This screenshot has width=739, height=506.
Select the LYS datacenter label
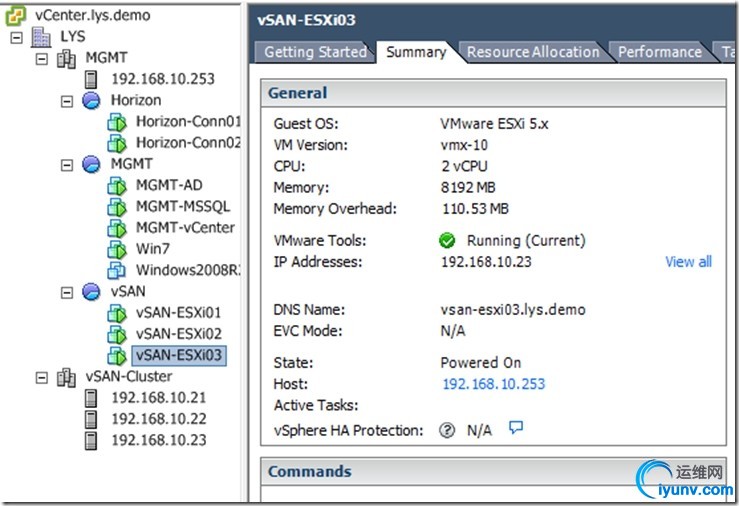73,37
